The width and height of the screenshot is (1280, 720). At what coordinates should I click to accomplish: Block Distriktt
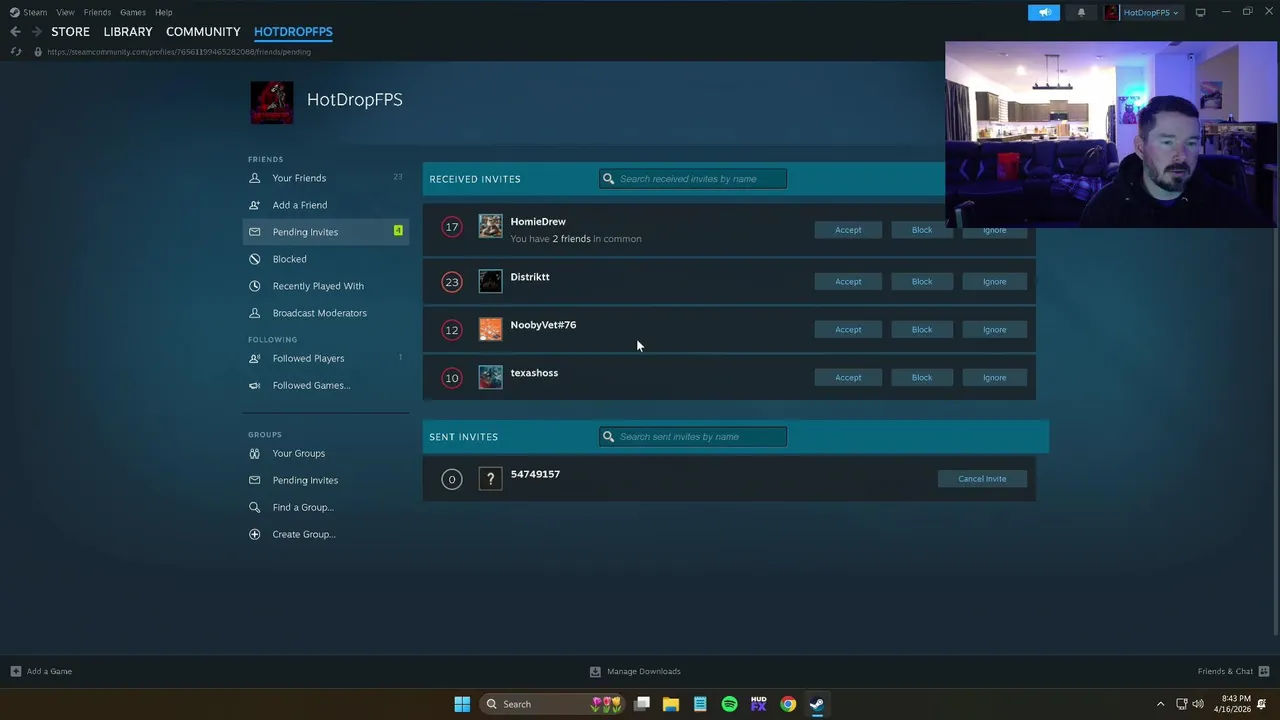pyautogui.click(x=922, y=282)
